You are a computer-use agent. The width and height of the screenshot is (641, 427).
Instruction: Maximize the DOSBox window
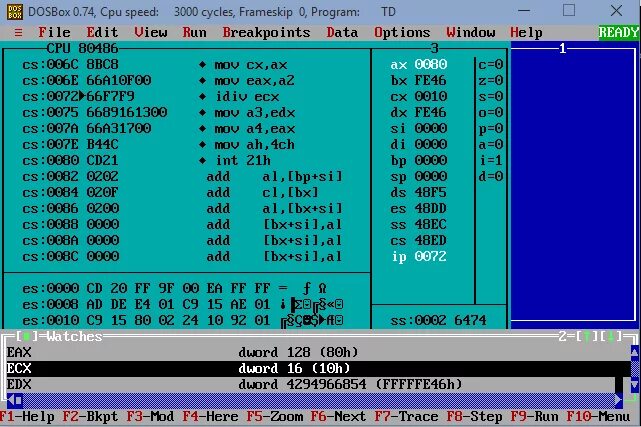(569, 11)
